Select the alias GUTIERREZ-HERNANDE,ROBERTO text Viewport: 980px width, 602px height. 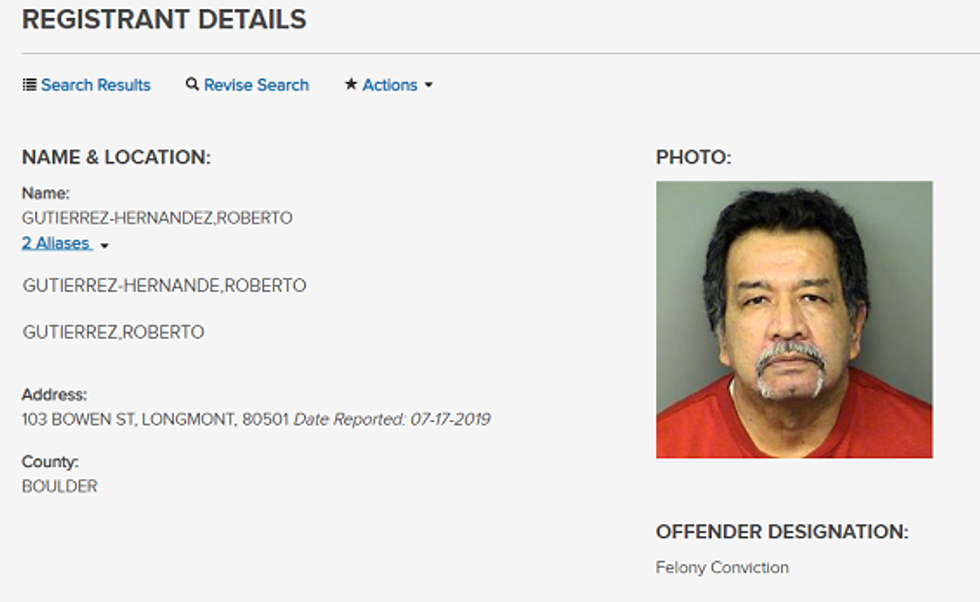tap(164, 286)
